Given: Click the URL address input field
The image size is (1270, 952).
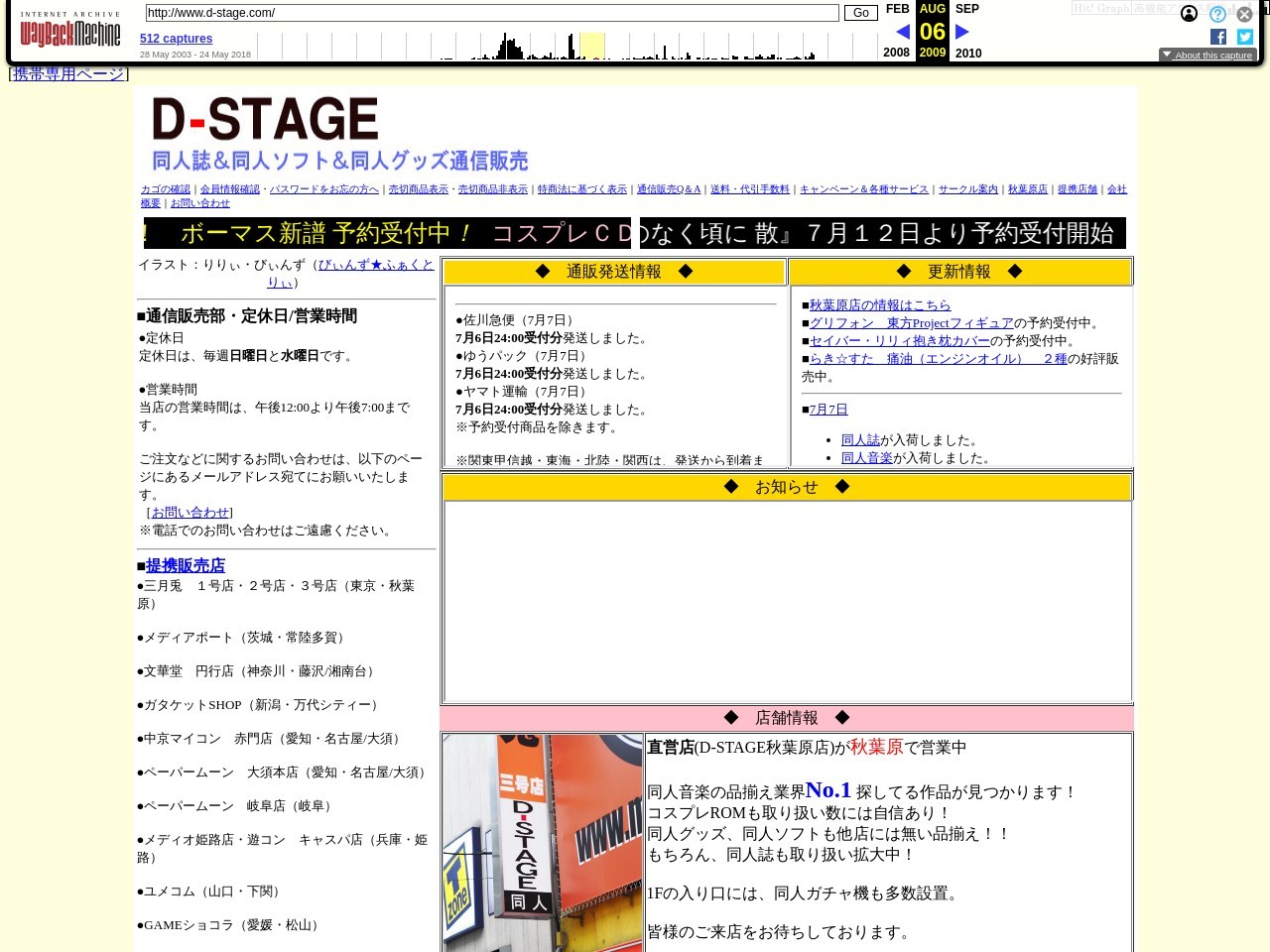Looking at the screenshot, I should pyautogui.click(x=490, y=13).
